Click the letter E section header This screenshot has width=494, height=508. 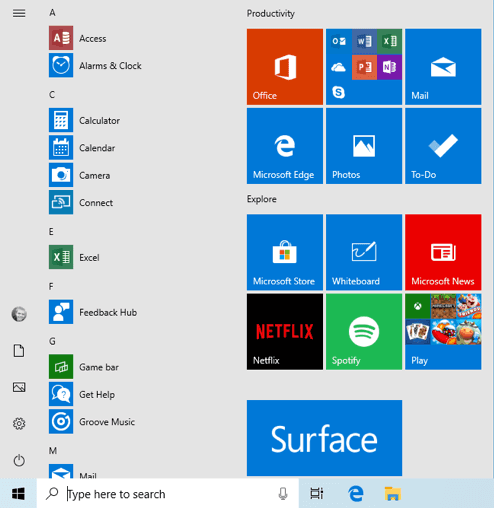pos(51,232)
